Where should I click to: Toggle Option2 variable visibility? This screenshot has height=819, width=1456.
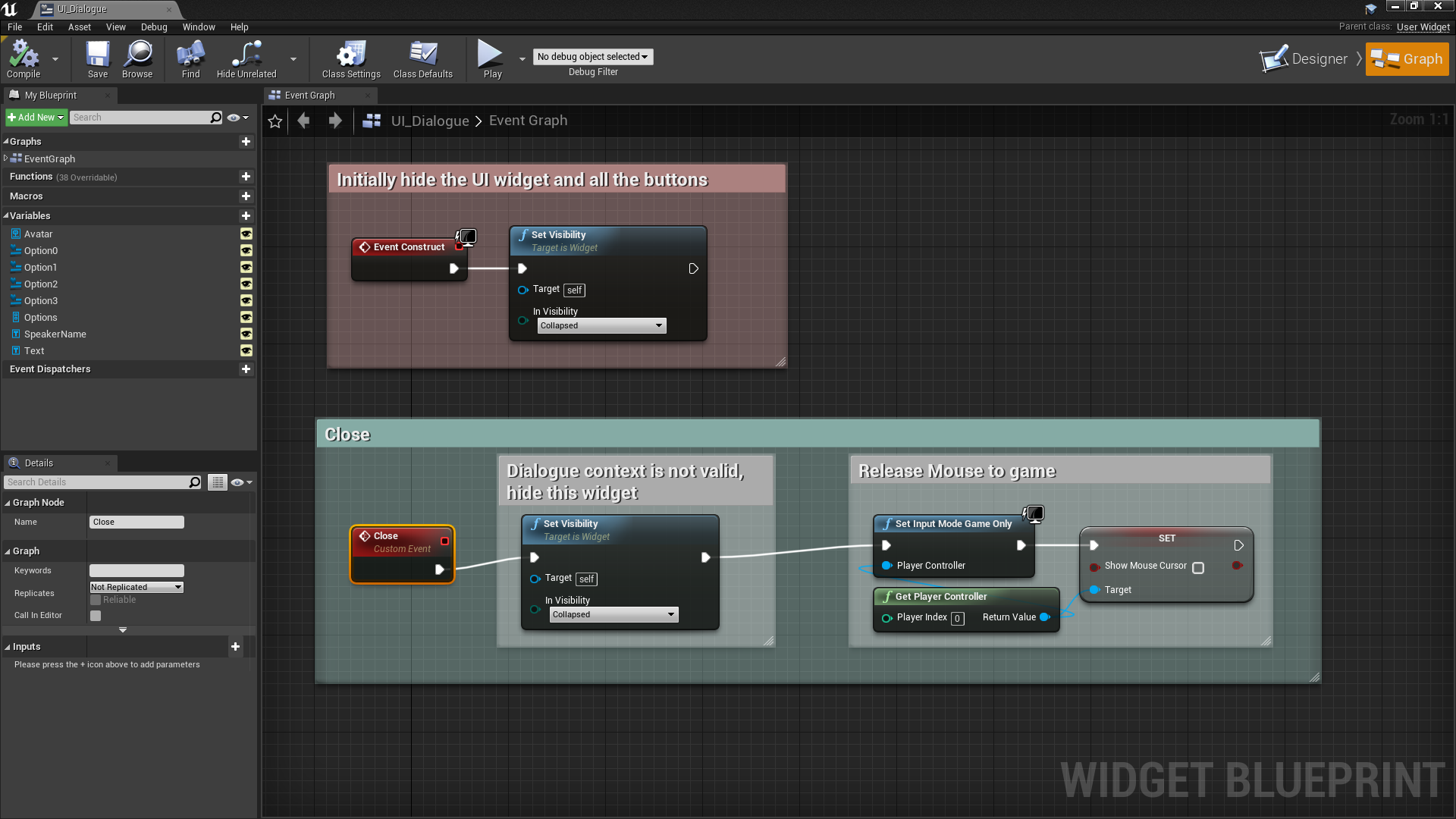[x=246, y=284]
